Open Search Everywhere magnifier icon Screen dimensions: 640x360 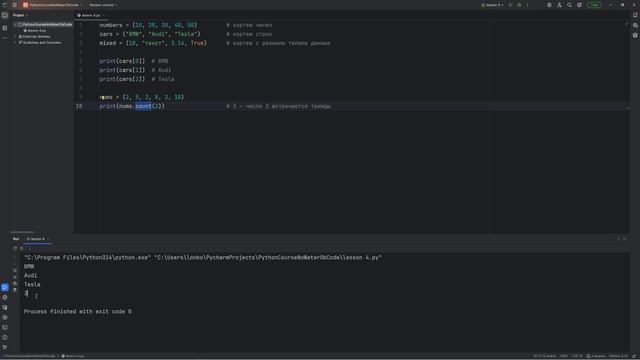(x=569, y=5)
